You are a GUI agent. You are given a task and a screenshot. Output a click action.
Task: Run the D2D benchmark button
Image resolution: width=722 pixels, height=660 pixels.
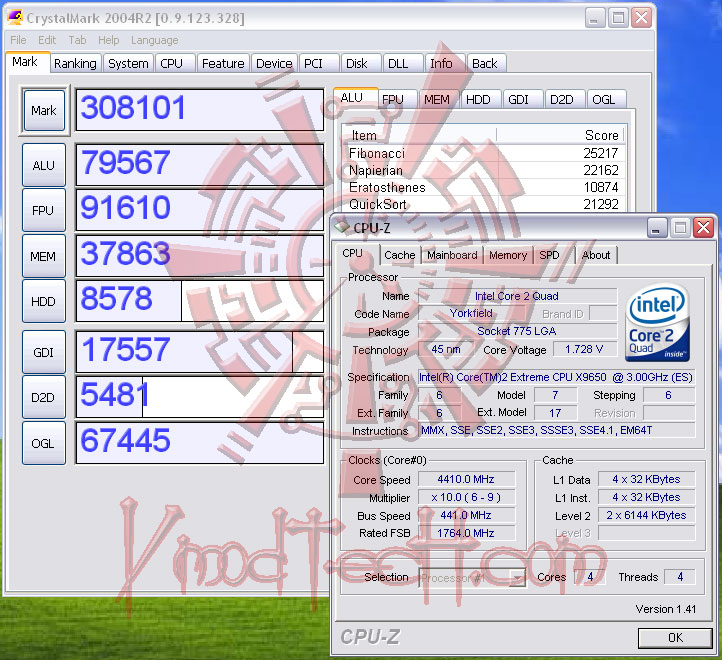44,397
